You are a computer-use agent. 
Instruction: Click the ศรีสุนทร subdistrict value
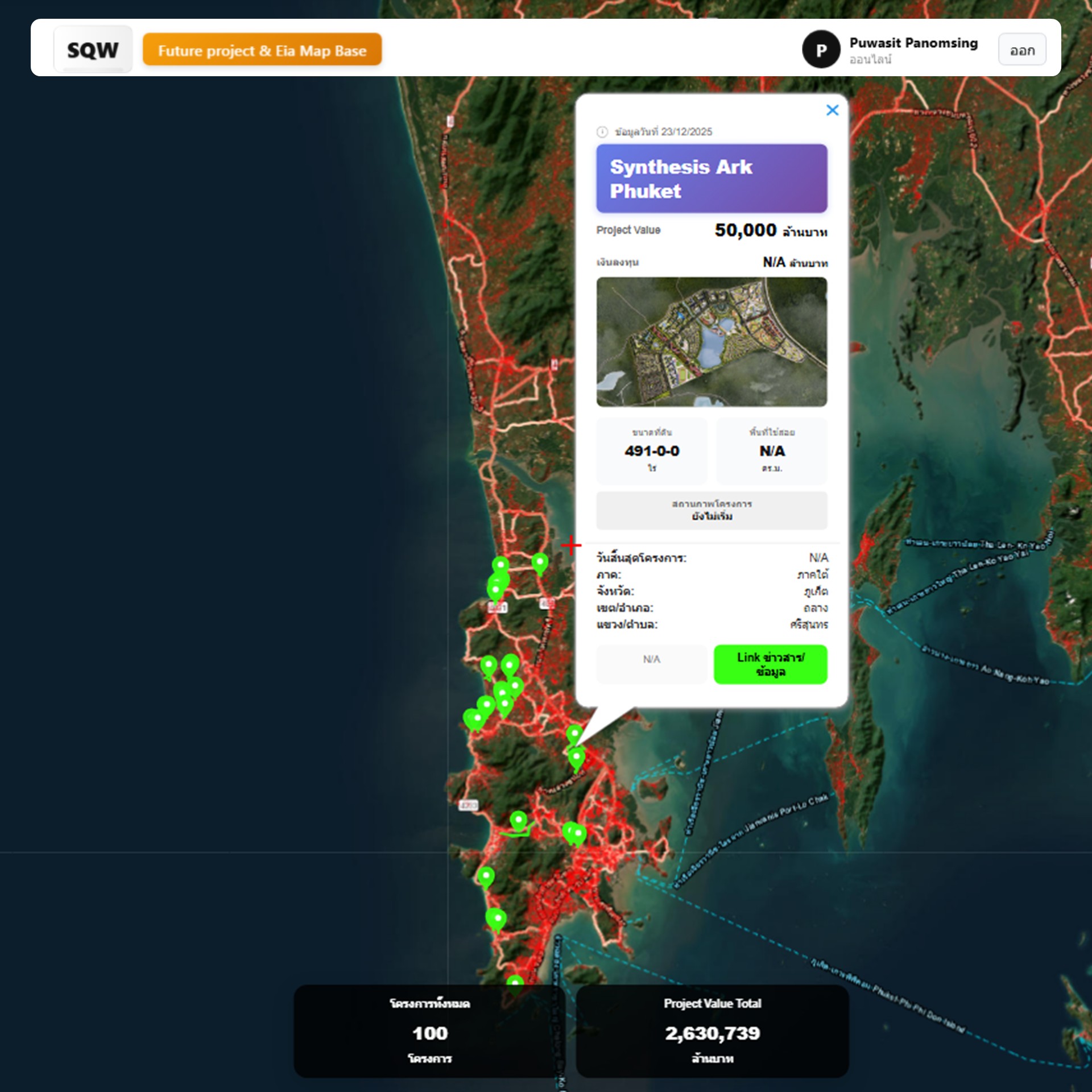(809, 624)
